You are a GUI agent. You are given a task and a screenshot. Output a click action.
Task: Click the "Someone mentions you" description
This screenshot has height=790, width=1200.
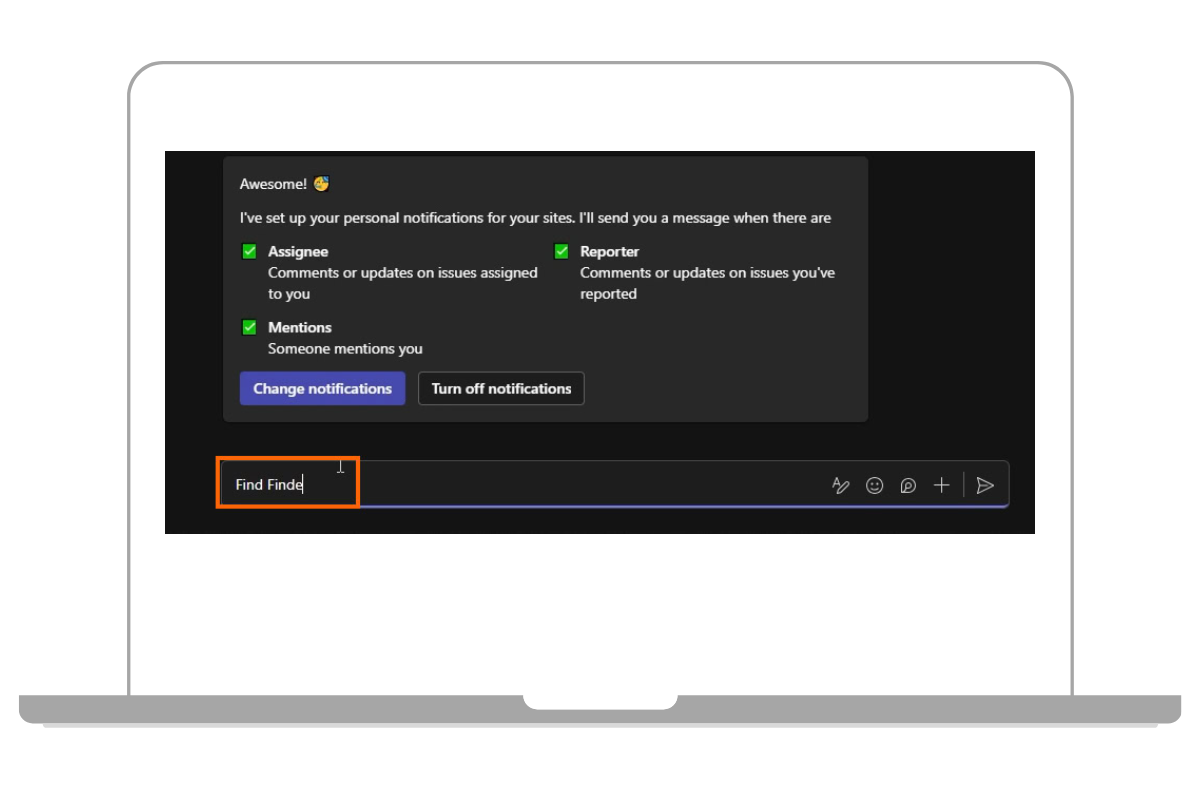345,349
